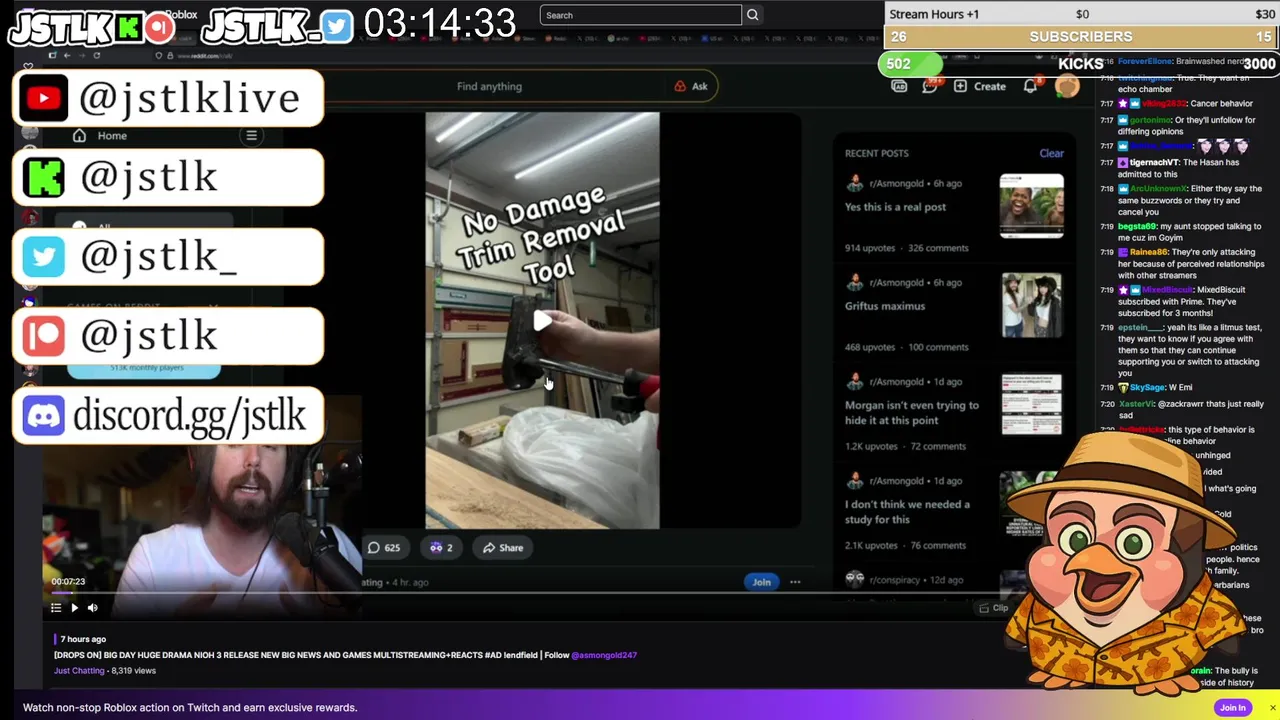Click the magnifier search button
1280x720 pixels.
753,15
